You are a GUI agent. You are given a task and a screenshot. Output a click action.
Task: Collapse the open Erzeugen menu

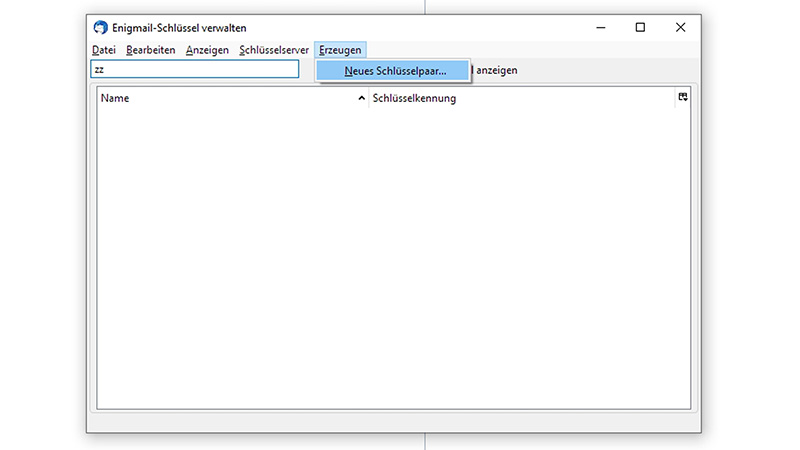[340, 50]
